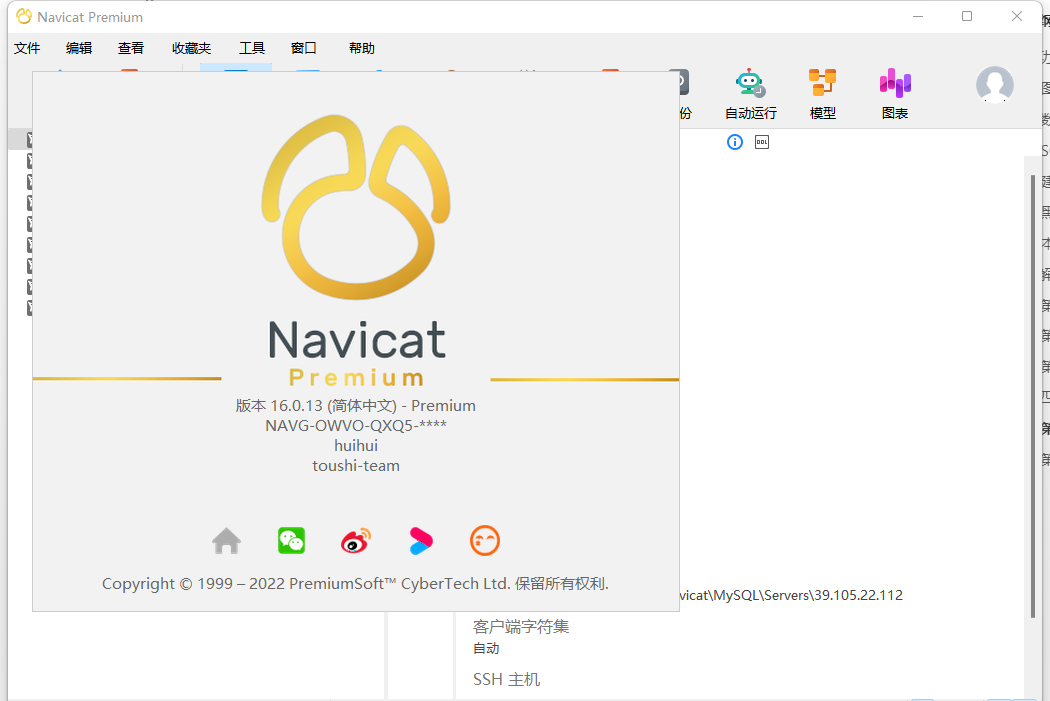Click the license key NAVG-OWVO-QXQ5 text
1050x701 pixels.
pos(356,426)
